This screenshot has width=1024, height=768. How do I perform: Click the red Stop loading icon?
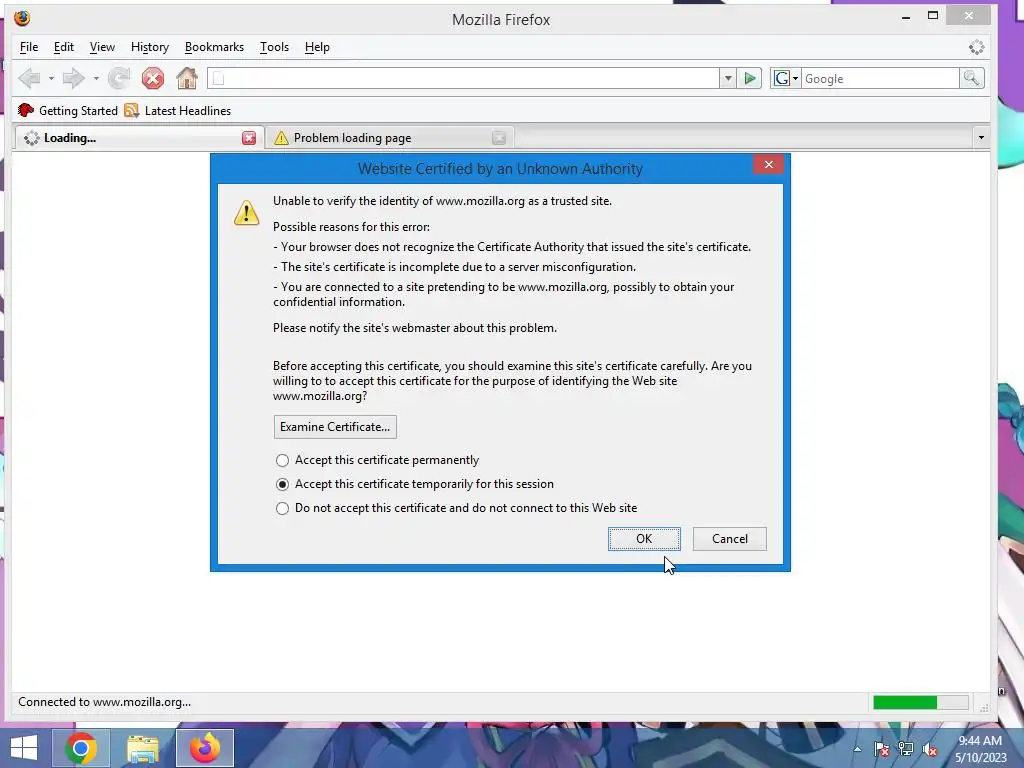click(153, 78)
